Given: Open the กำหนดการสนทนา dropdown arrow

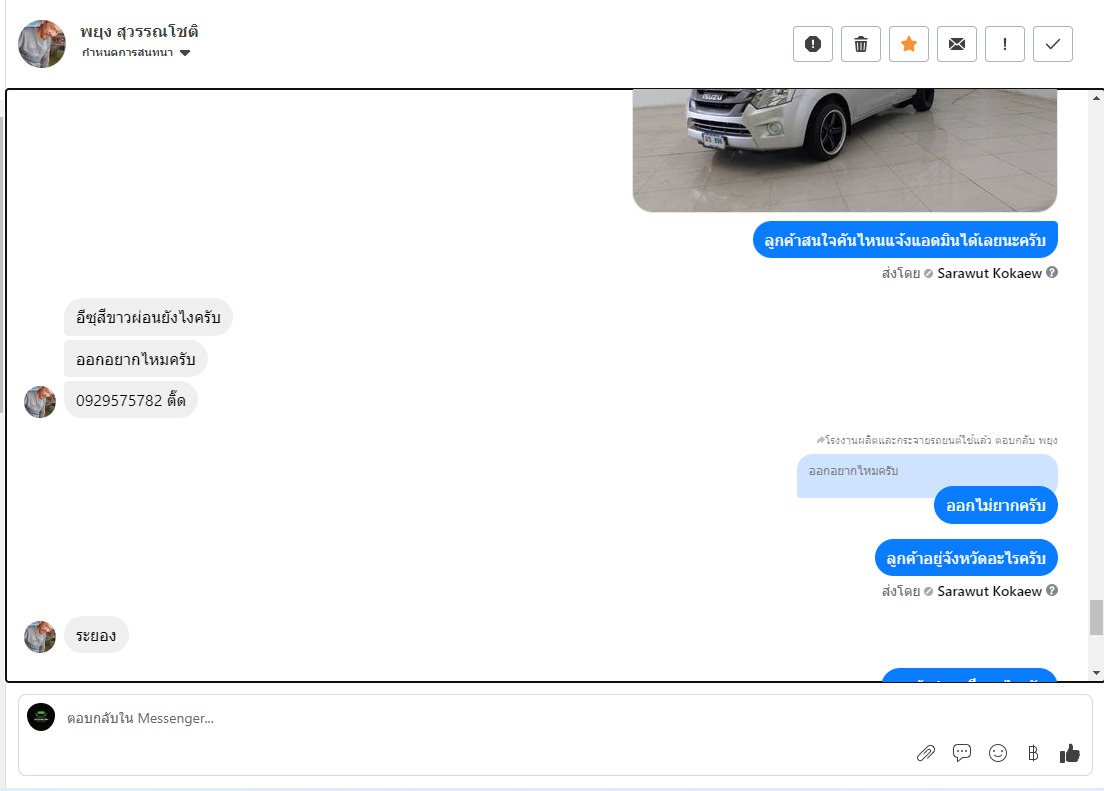Looking at the screenshot, I should click(184, 53).
